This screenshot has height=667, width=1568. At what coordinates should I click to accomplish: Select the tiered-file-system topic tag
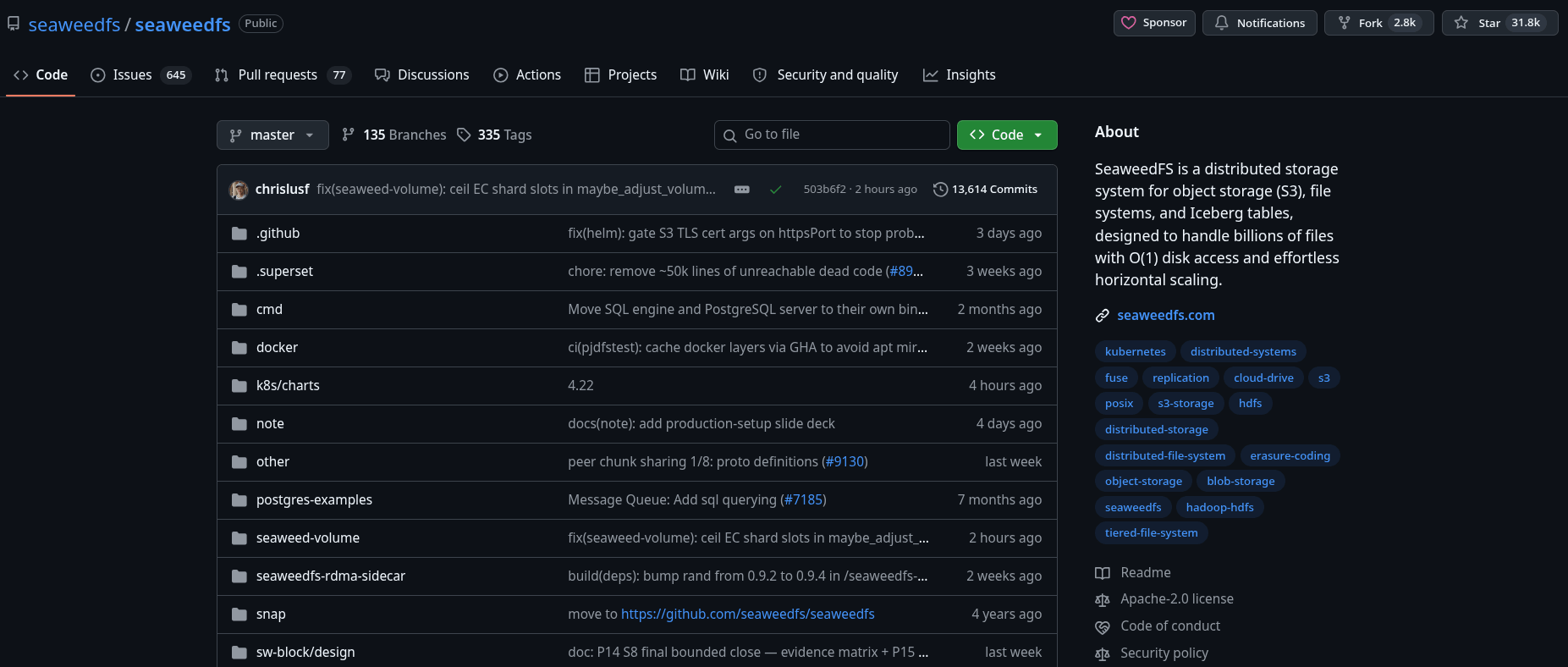(1151, 533)
